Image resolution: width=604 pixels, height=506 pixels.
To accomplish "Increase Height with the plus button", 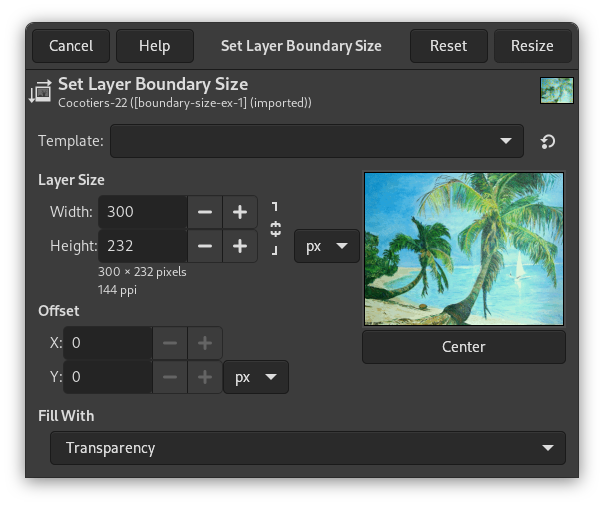I will [x=240, y=246].
